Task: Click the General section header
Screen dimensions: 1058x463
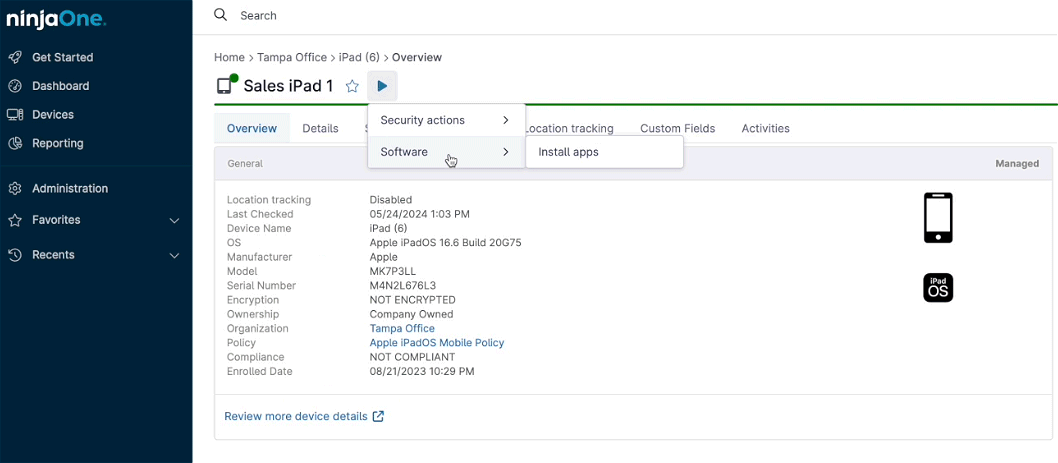Action: (x=245, y=163)
